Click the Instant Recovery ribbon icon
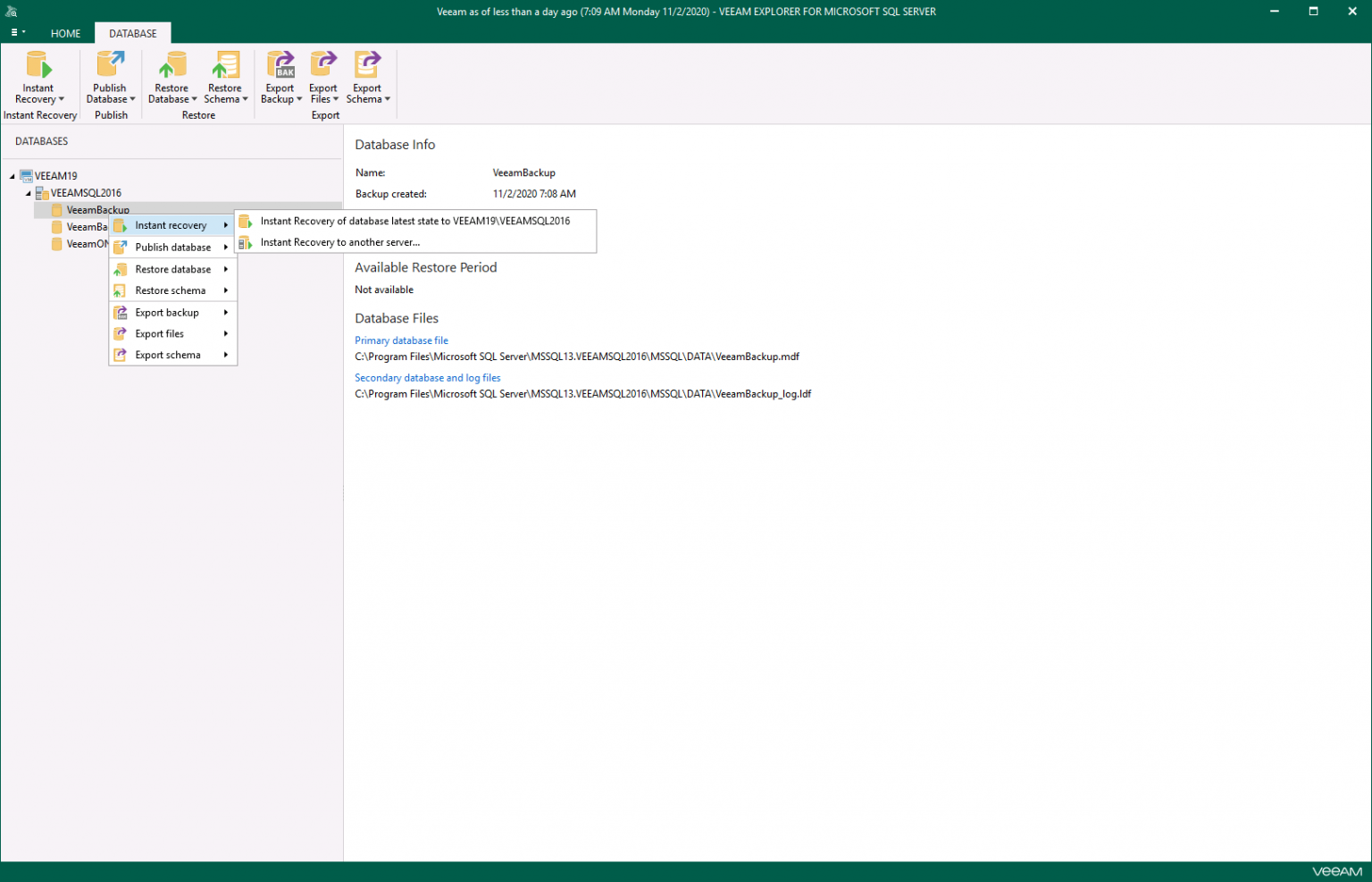 click(38, 65)
